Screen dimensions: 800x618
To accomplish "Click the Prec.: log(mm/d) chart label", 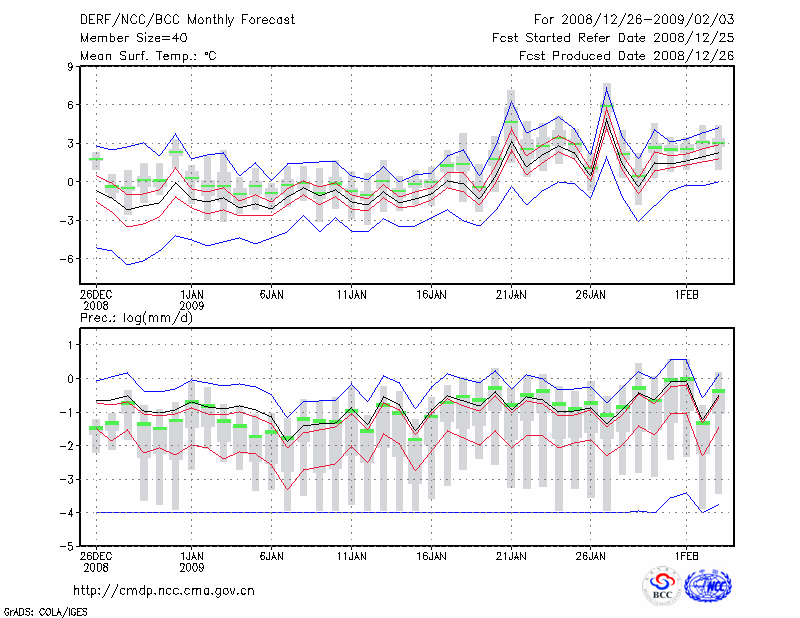I will 136,318.
